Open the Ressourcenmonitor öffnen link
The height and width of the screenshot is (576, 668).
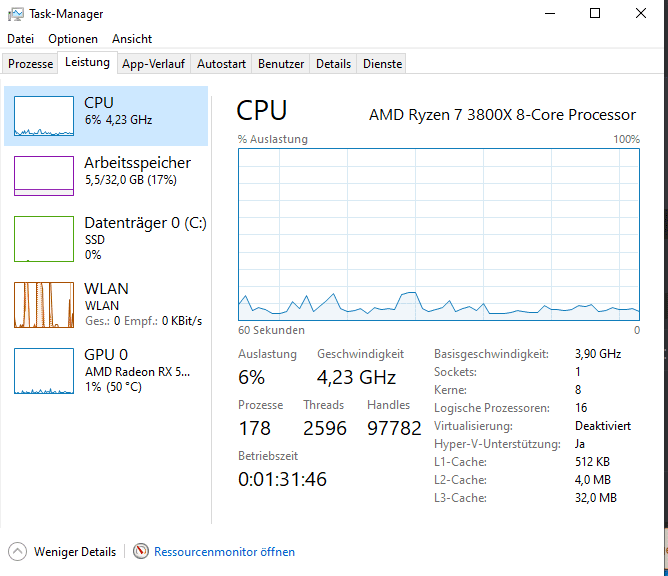tap(224, 552)
